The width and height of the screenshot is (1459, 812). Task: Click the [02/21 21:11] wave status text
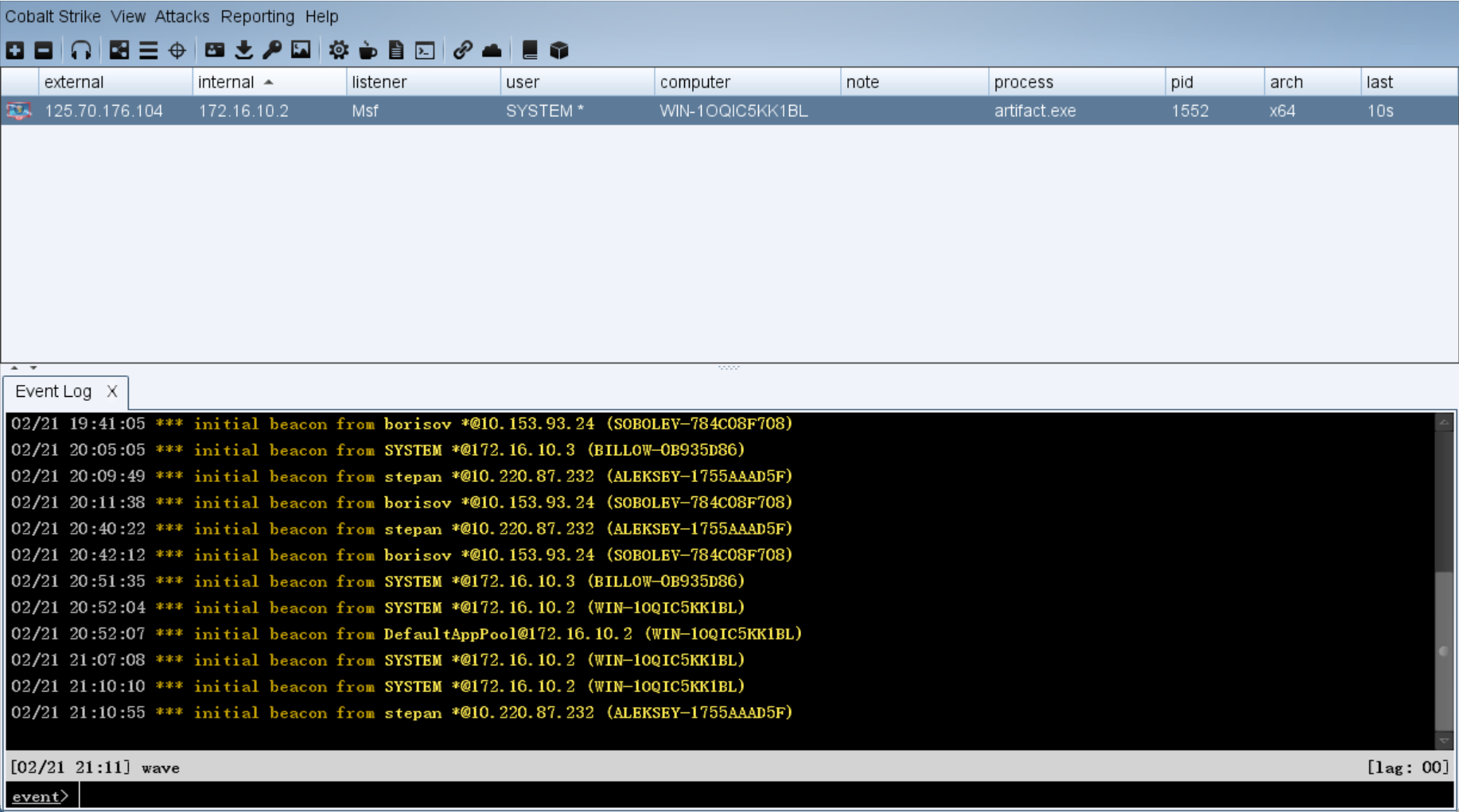(95, 767)
